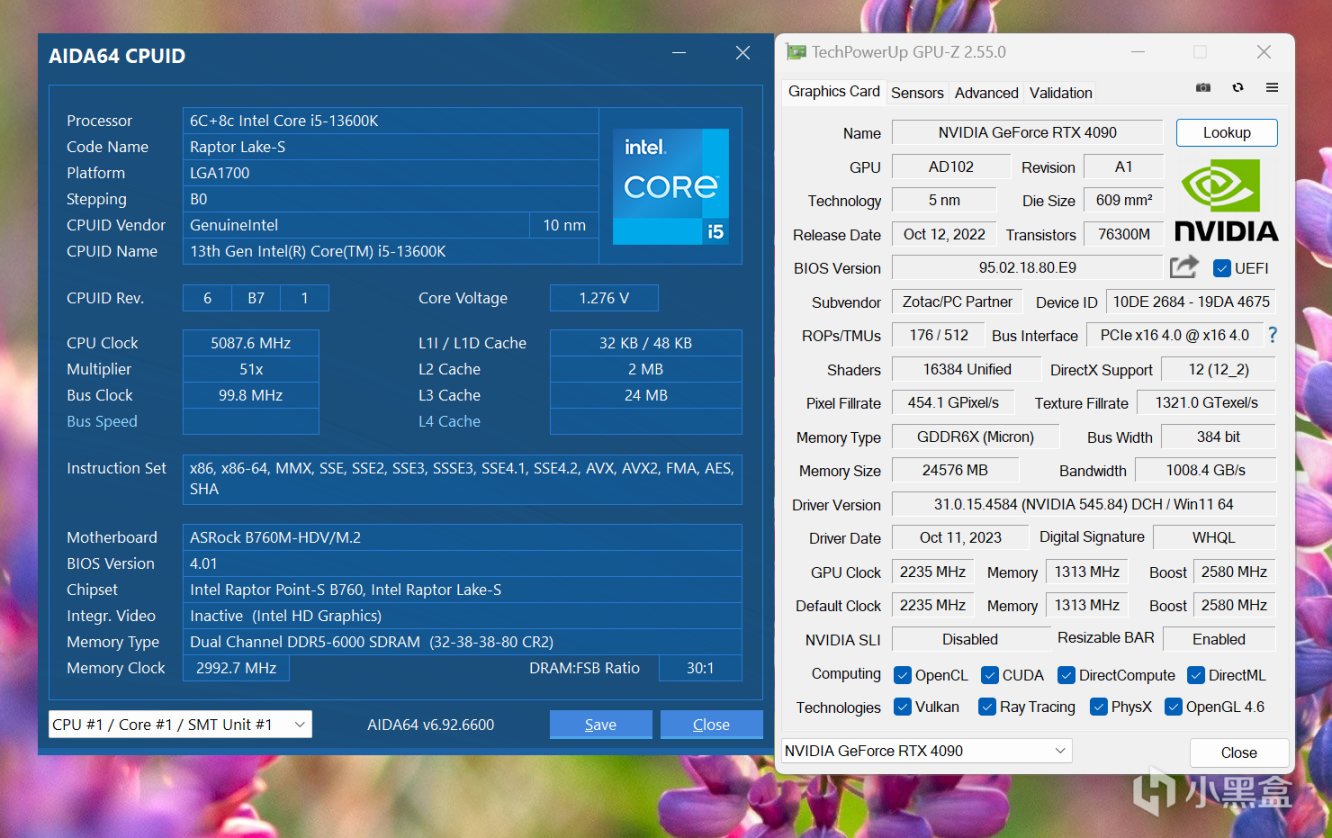Open the Validation tab
Viewport: 1332px width, 838px height.
click(x=1061, y=92)
